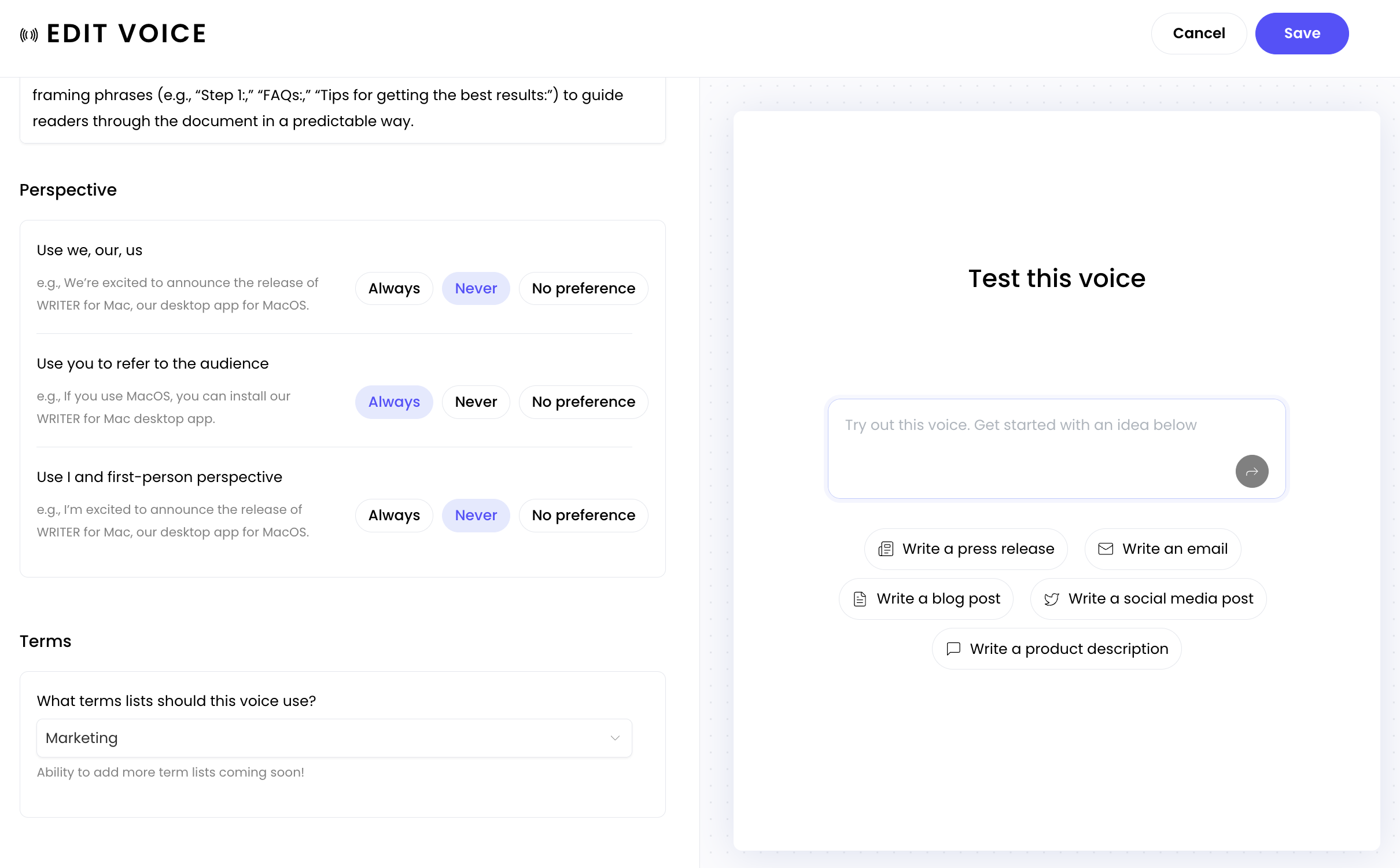
Task: Select No preference for 'Use we, our, us'
Action: click(583, 288)
